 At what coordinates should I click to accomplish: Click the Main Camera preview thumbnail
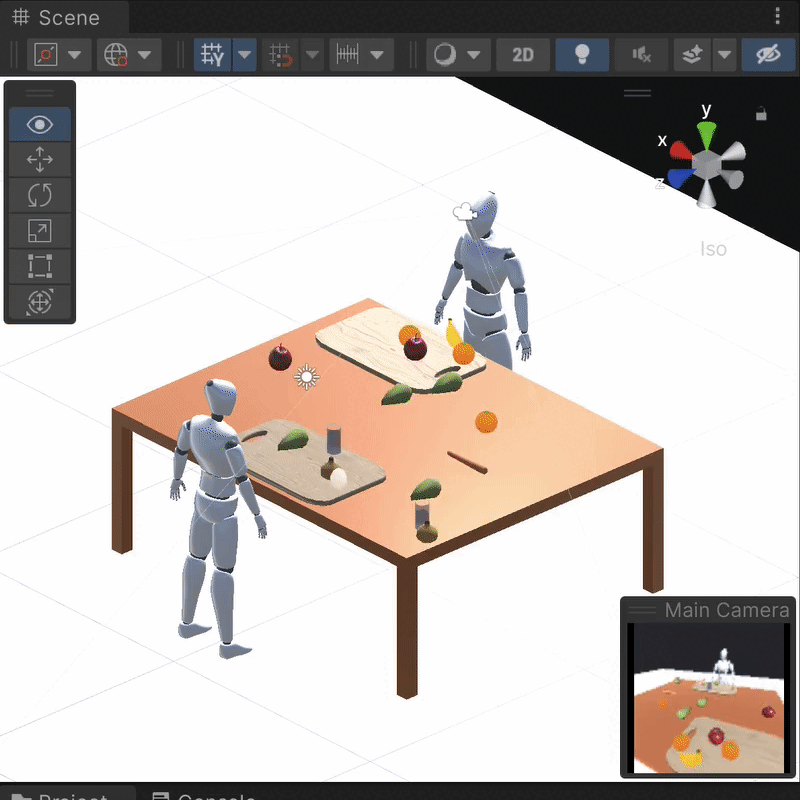tap(708, 697)
